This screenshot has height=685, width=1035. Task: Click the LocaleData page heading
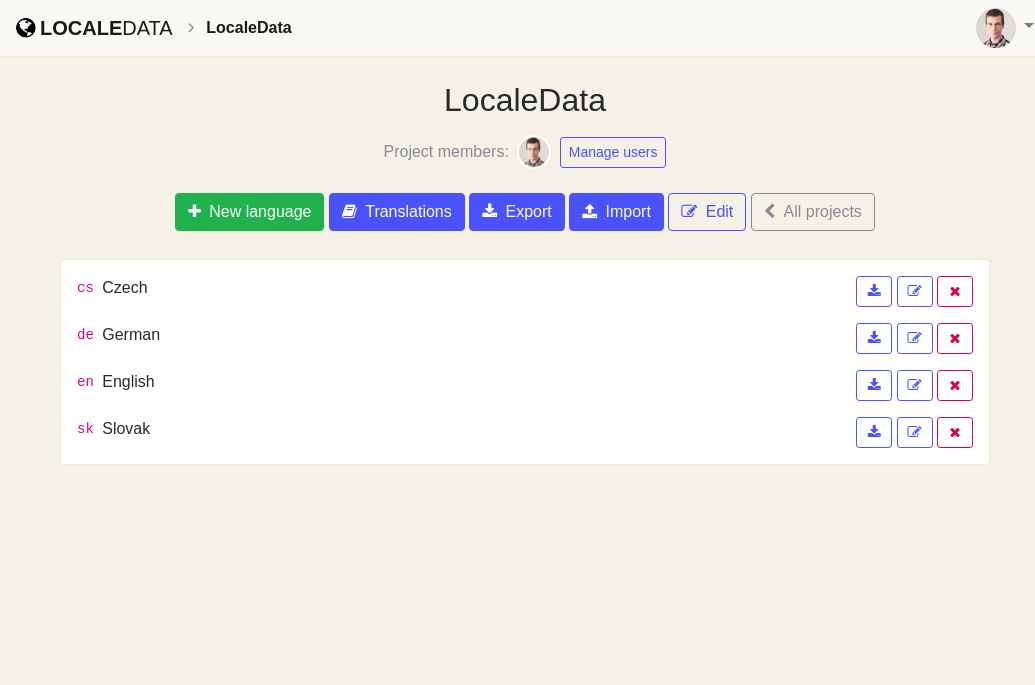[525, 100]
